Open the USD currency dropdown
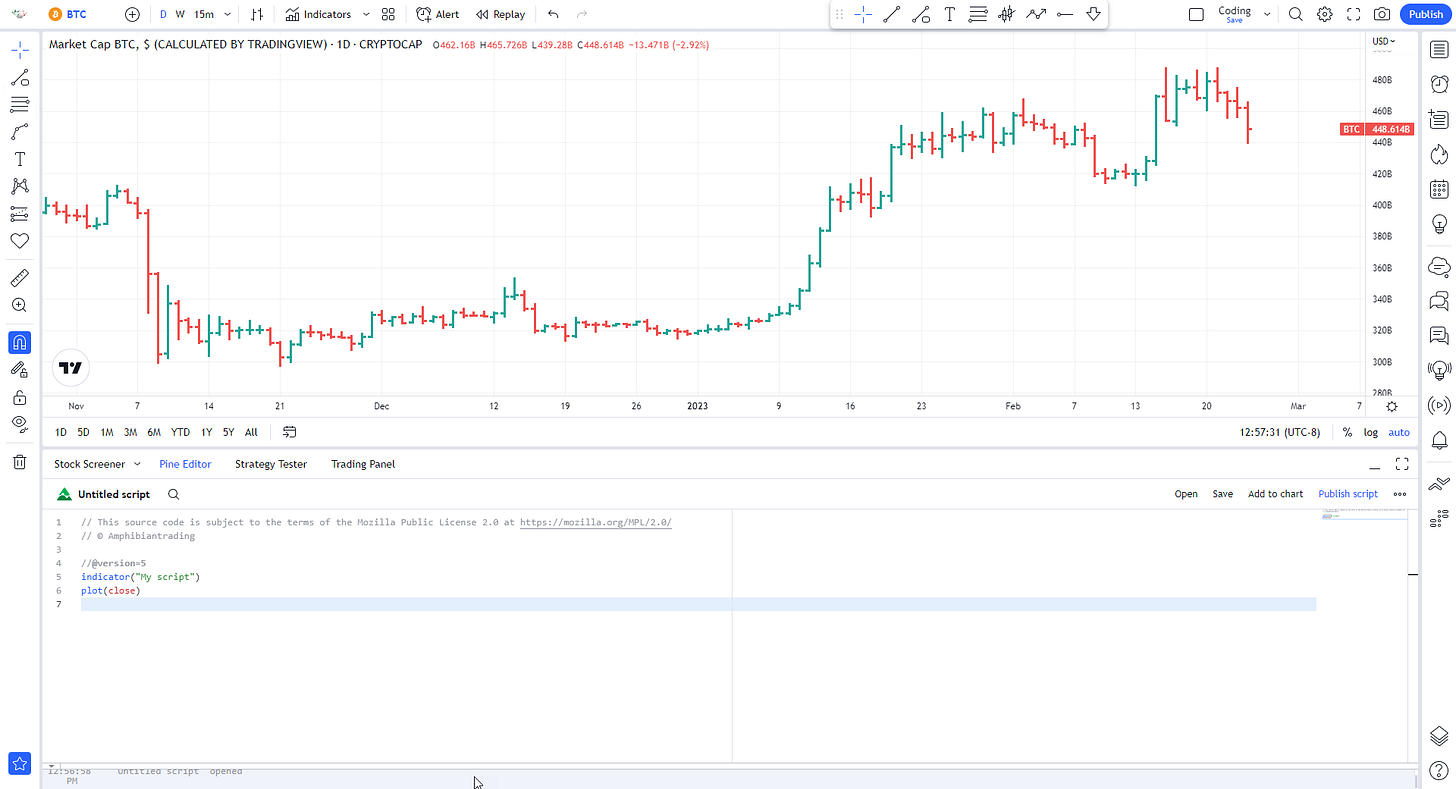Viewport: 1456px width, 789px height. (x=1384, y=41)
